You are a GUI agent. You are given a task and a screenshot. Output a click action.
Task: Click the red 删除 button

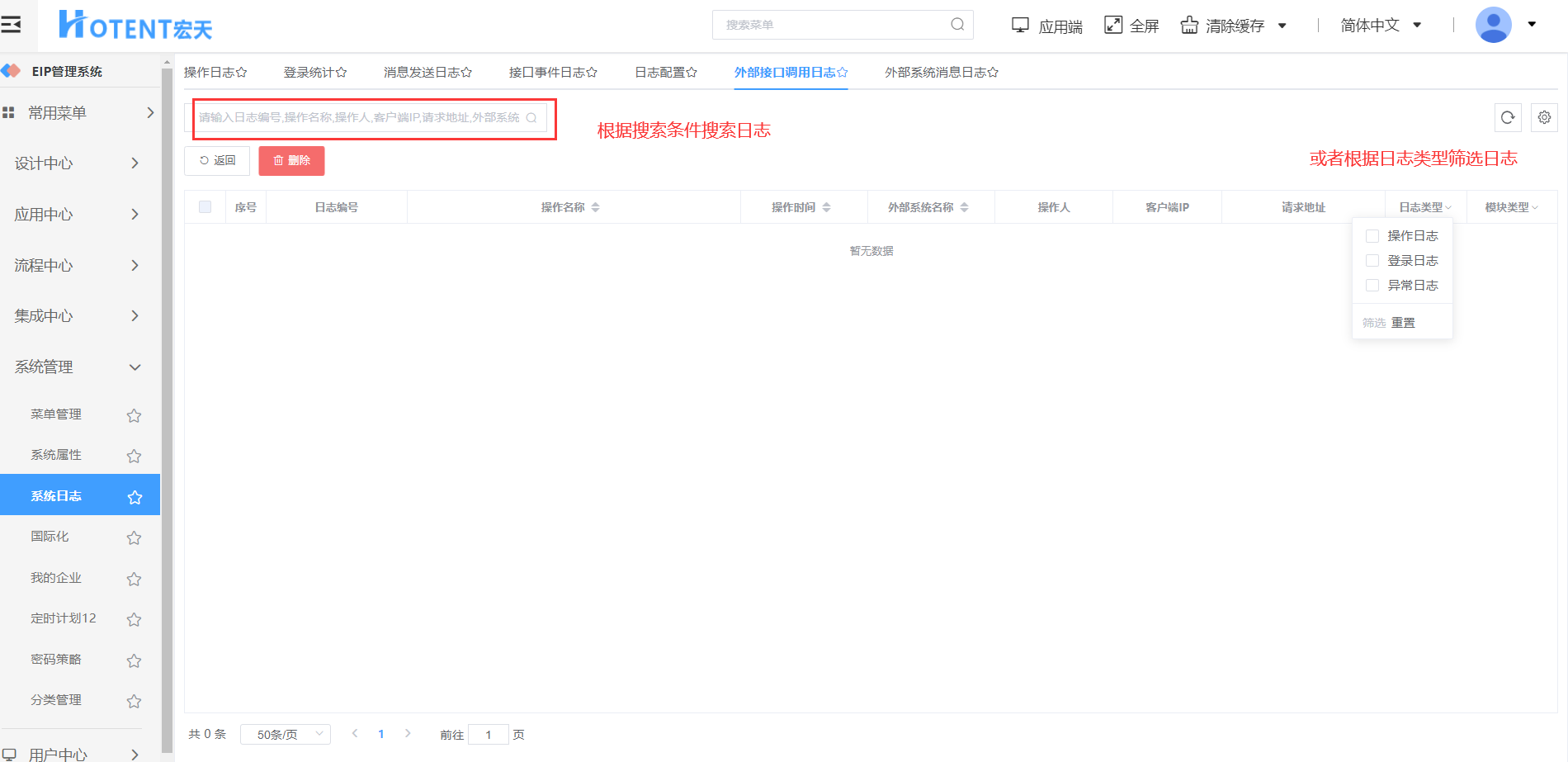click(291, 161)
